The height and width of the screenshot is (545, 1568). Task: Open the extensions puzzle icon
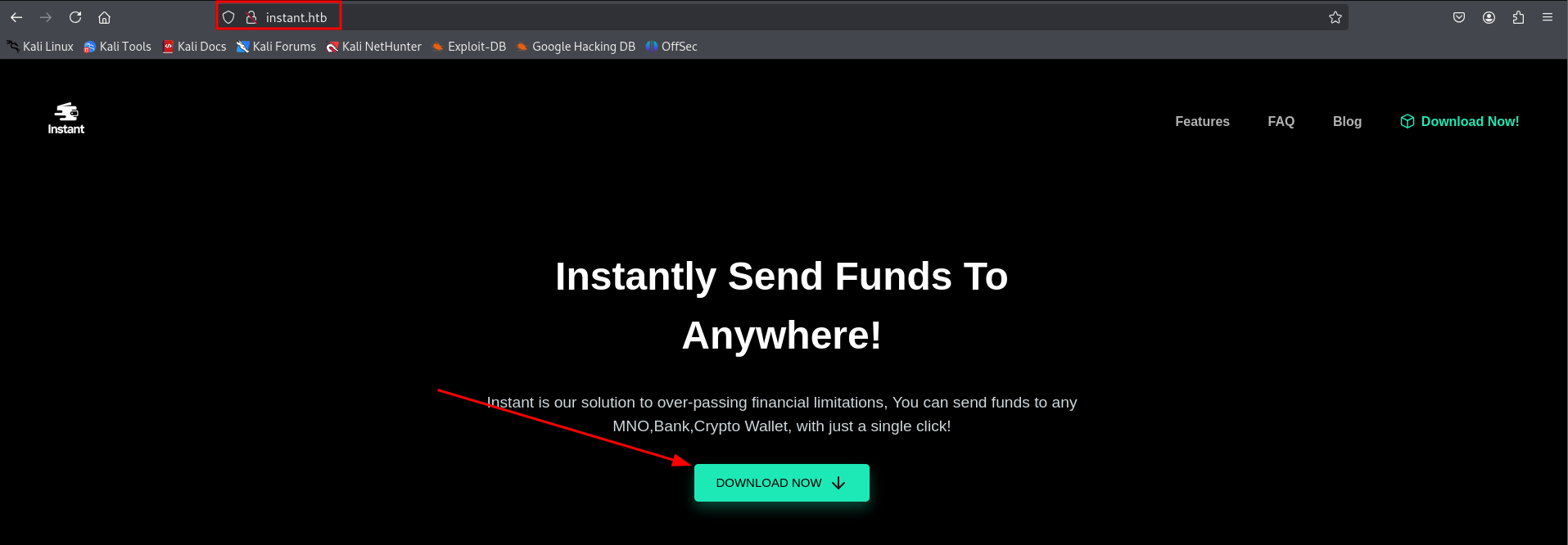[1518, 17]
